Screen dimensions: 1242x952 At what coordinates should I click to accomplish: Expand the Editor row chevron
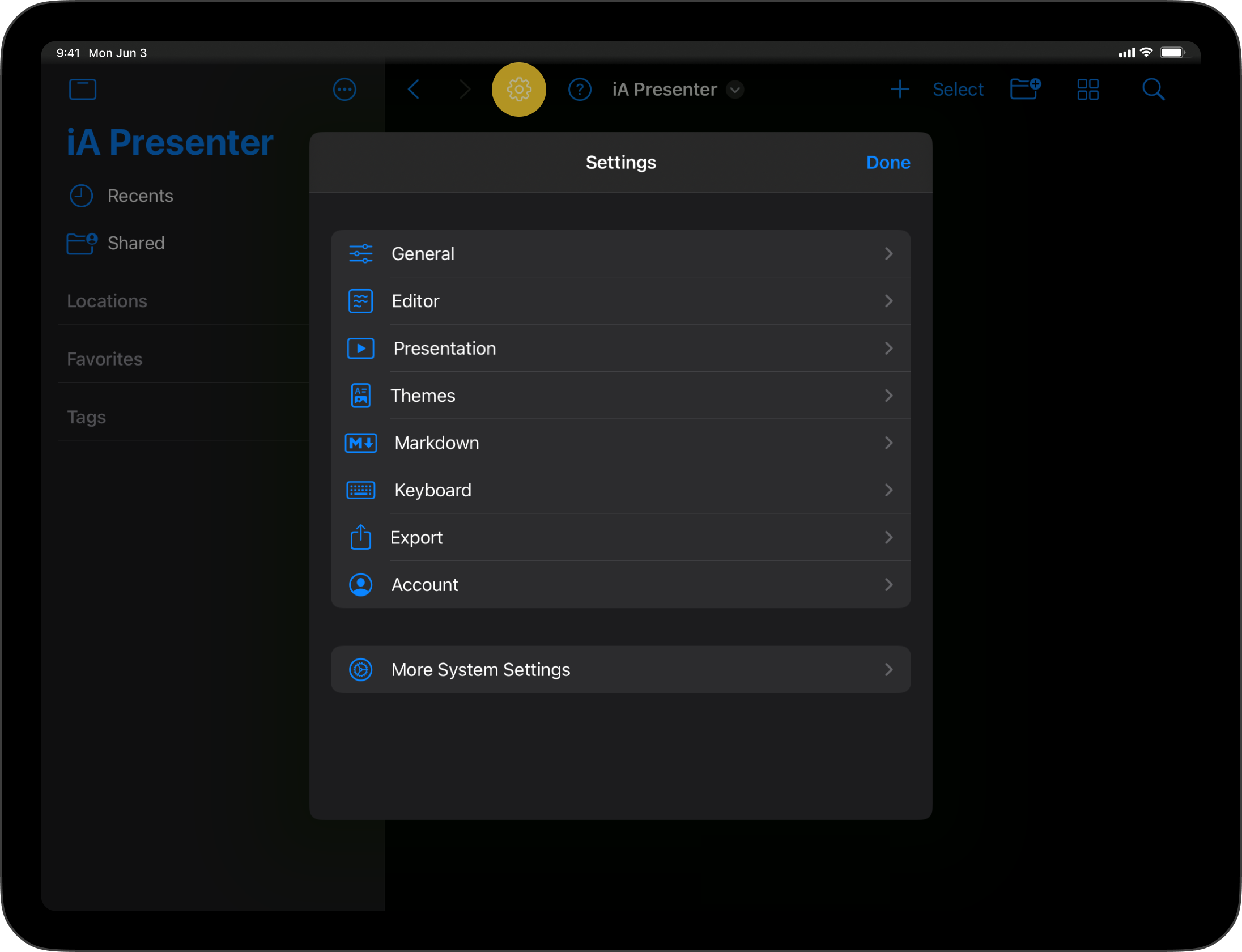(888, 301)
